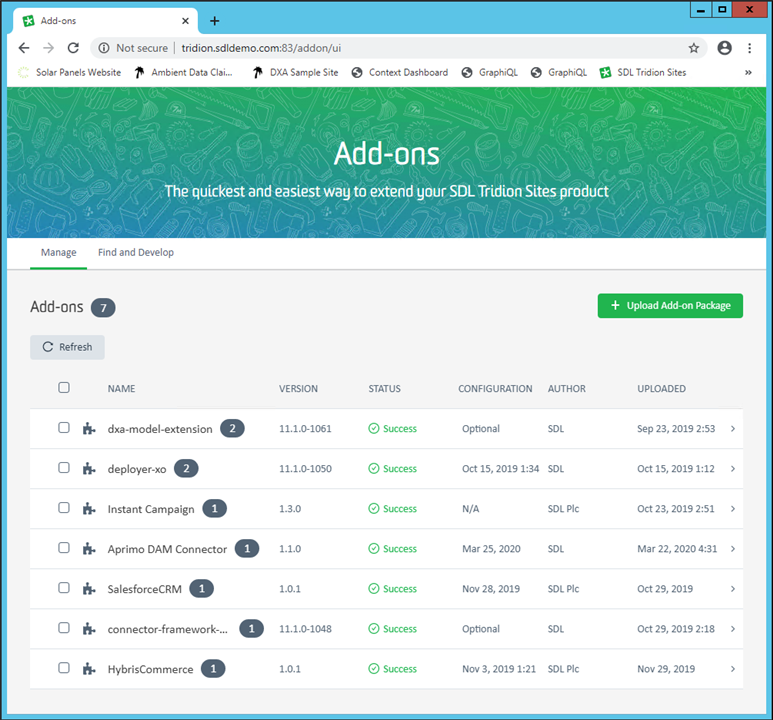Screen dimensions: 773x720
Task: Open the first GraphiQL bookmark
Action: (490, 72)
